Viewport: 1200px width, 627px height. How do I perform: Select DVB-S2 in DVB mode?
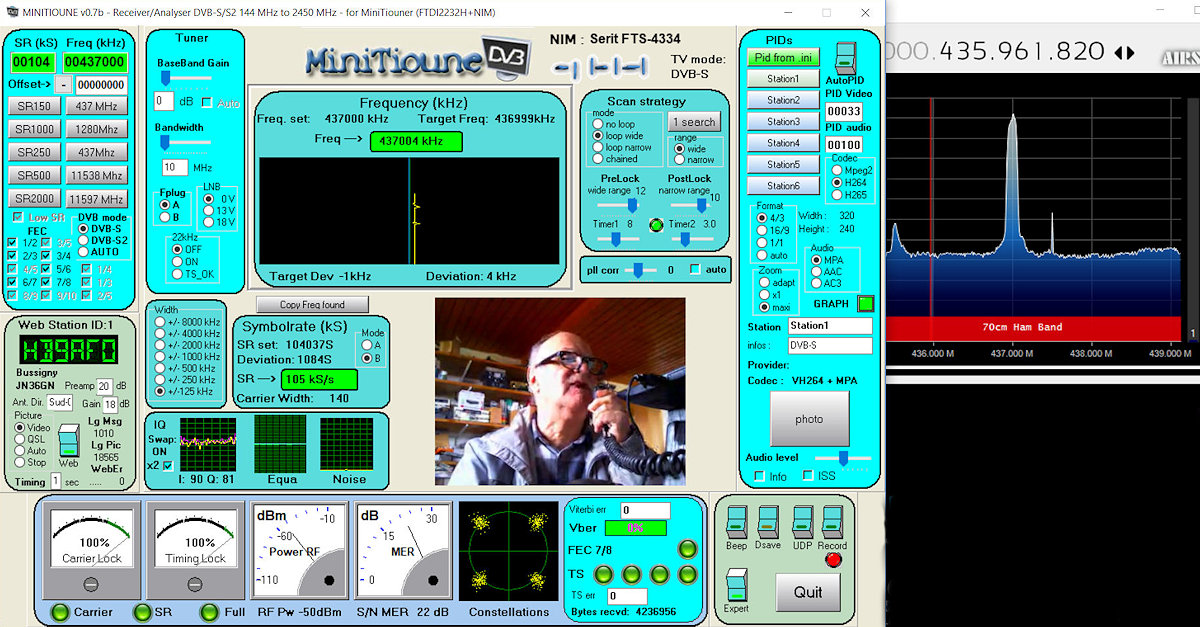(83, 240)
